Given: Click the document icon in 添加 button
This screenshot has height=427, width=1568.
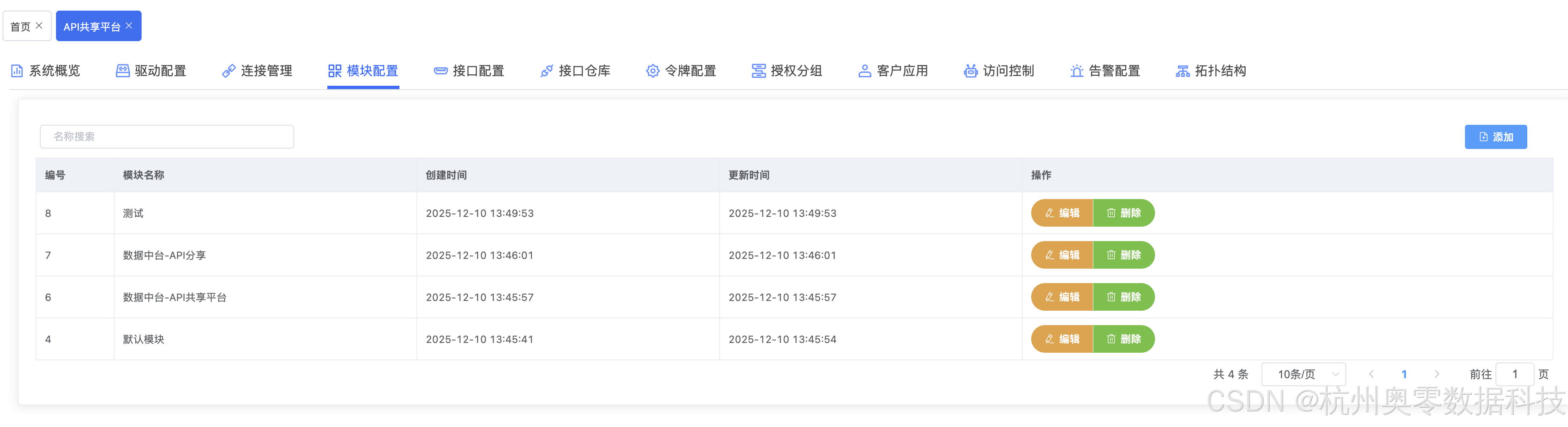Looking at the screenshot, I should pyautogui.click(x=1483, y=137).
